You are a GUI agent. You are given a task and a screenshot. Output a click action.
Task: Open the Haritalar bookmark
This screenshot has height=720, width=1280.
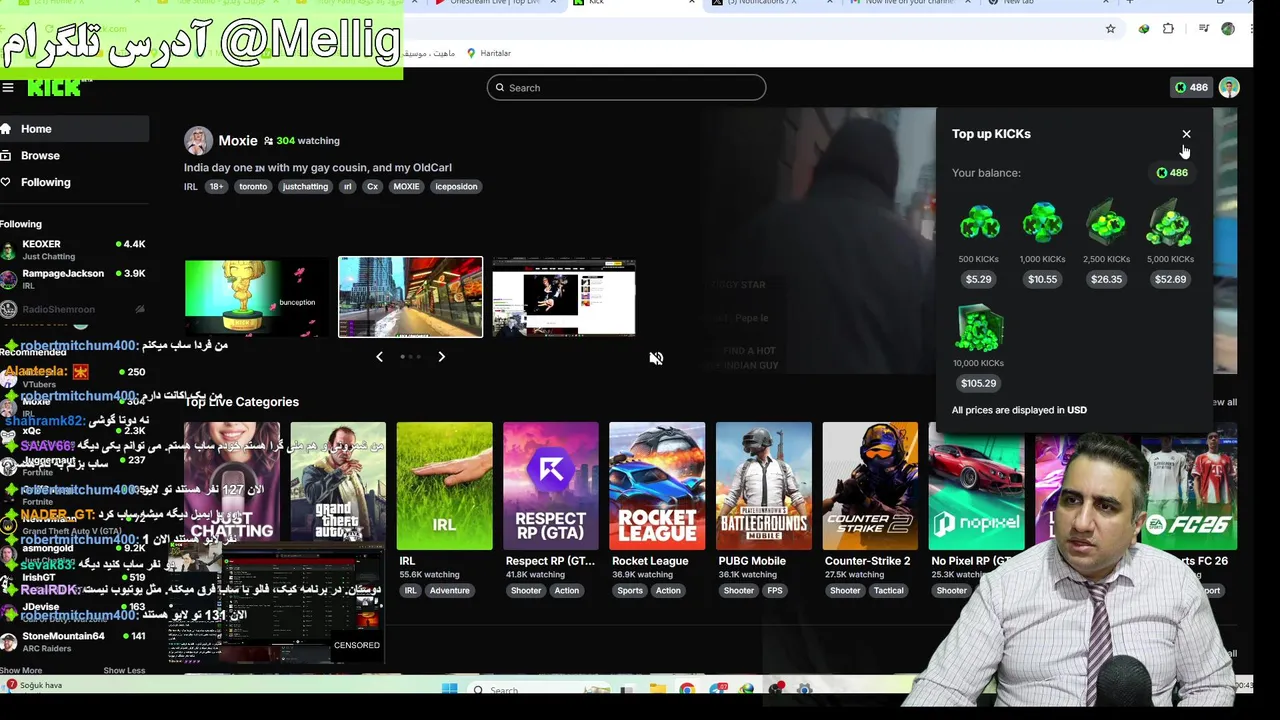pyautogui.click(x=489, y=53)
